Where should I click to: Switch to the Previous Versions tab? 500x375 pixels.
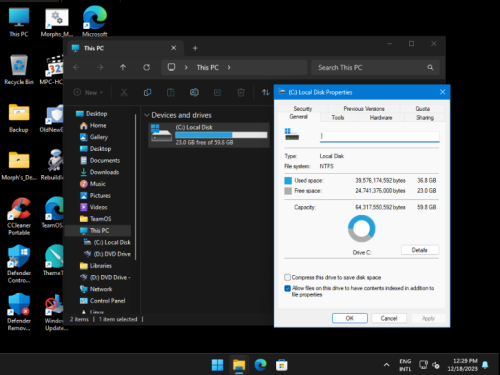tap(364, 109)
